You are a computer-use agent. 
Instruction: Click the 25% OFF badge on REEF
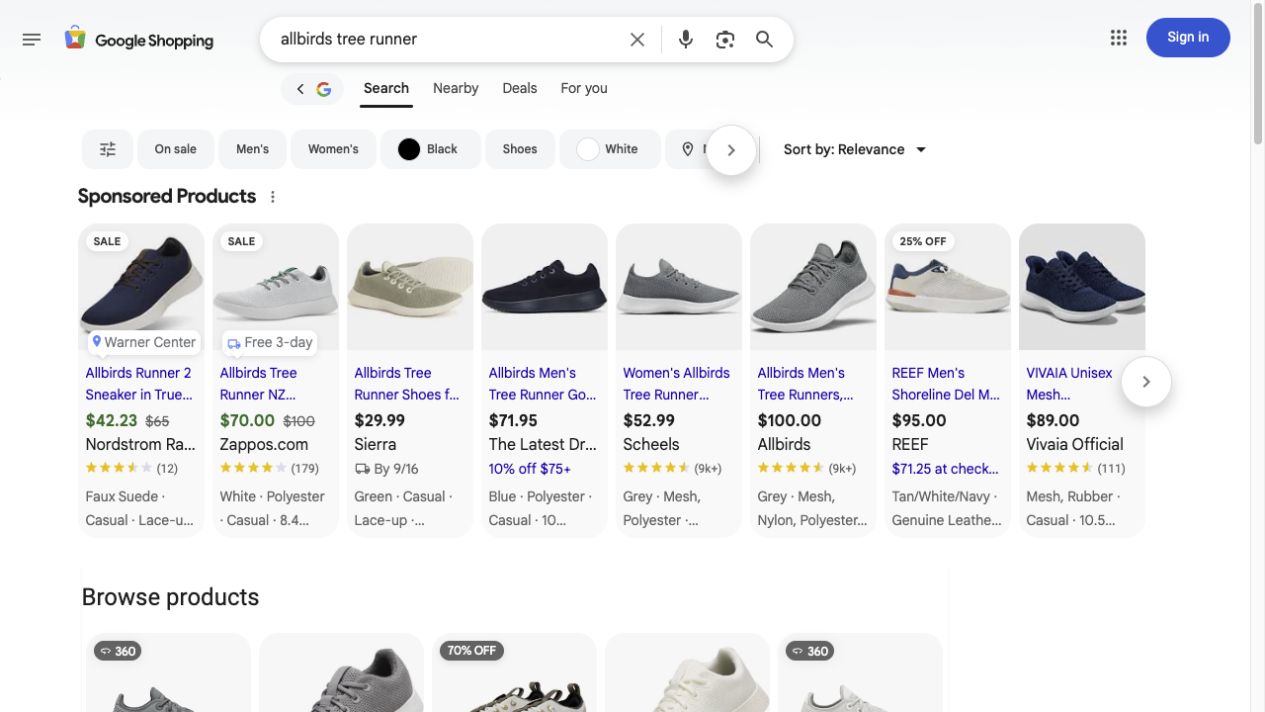(923, 241)
